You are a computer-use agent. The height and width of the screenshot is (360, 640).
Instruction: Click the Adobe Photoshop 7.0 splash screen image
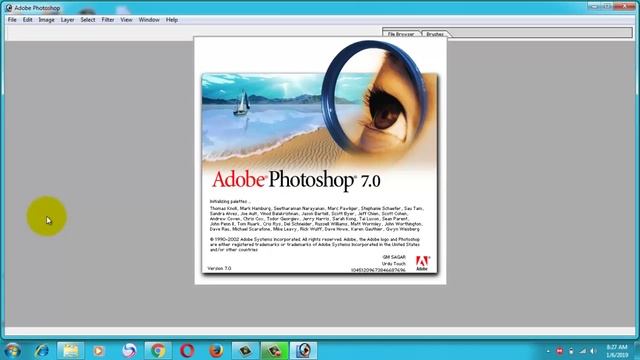320,160
